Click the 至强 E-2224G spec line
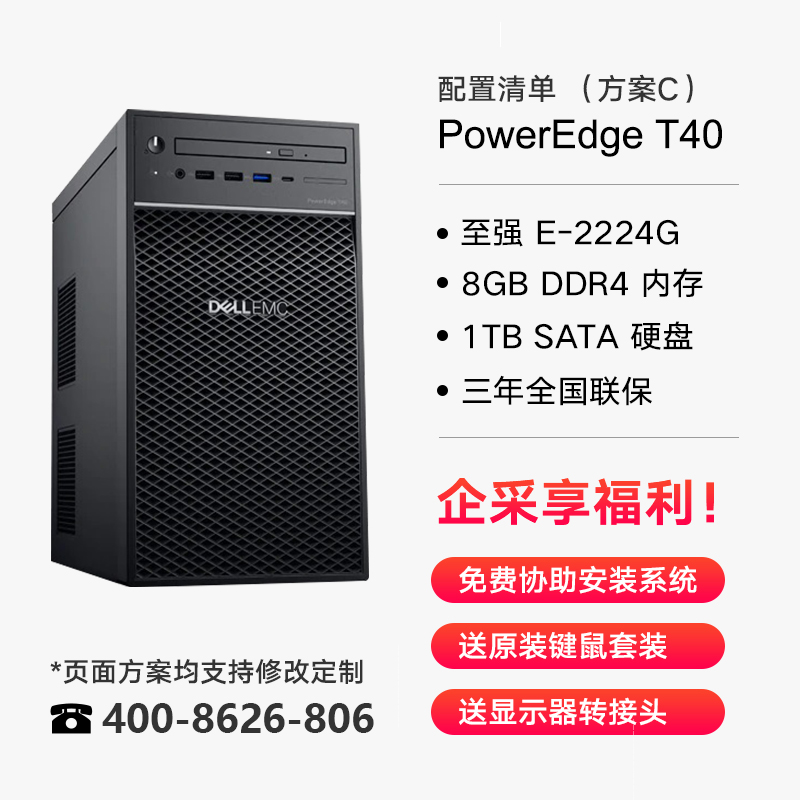800x800 pixels. [x=570, y=233]
